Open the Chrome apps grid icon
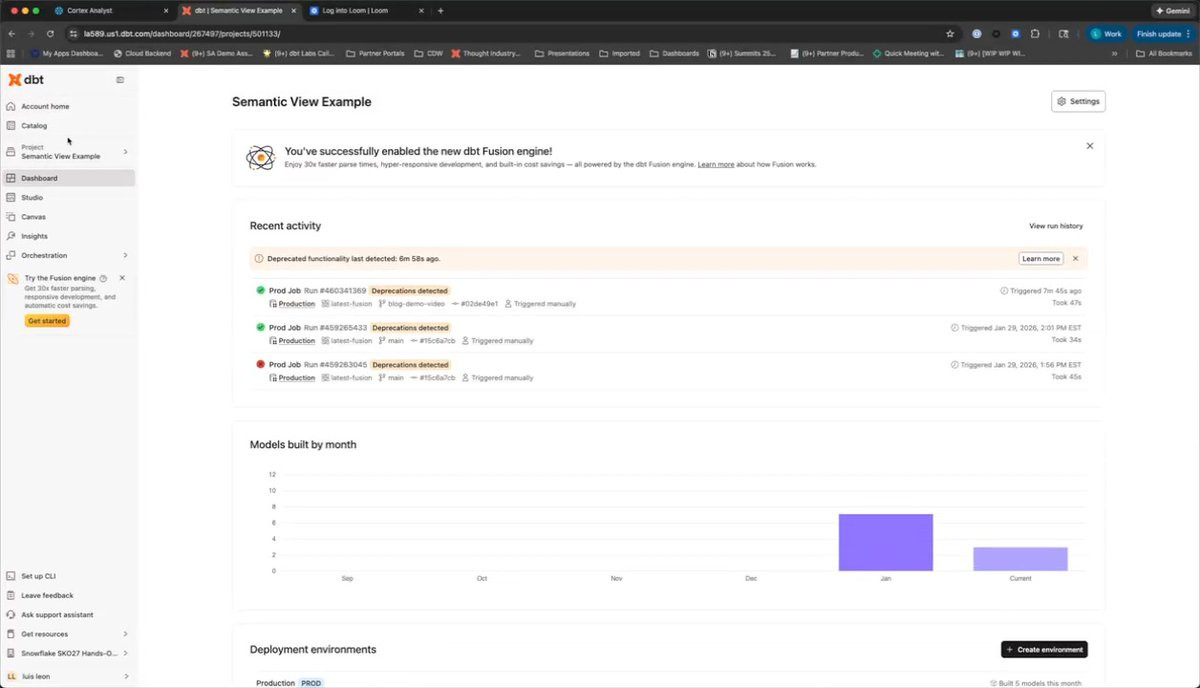This screenshot has height=688, width=1200. pos(11,53)
